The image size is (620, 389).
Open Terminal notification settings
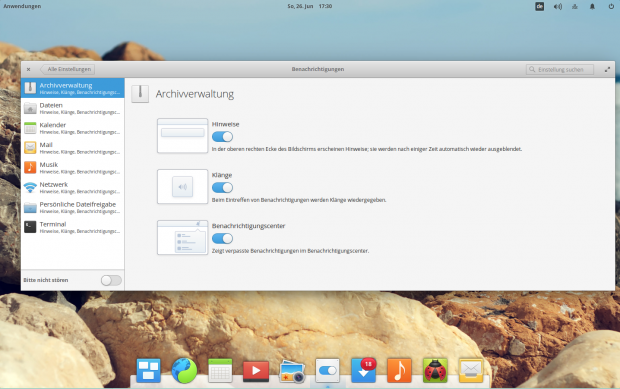pyautogui.click(x=73, y=227)
